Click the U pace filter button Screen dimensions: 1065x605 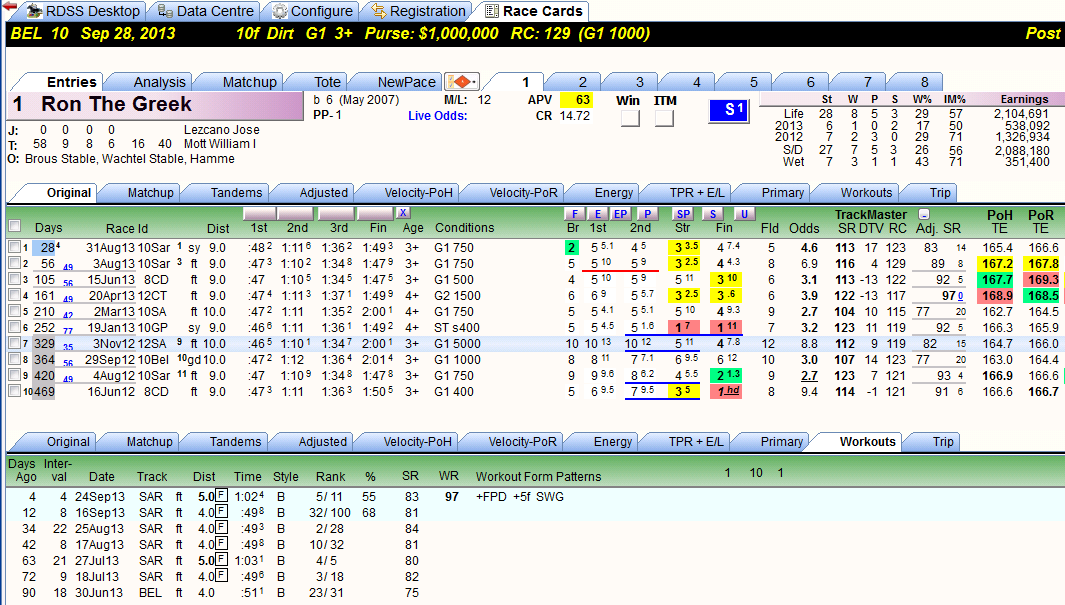[744, 214]
